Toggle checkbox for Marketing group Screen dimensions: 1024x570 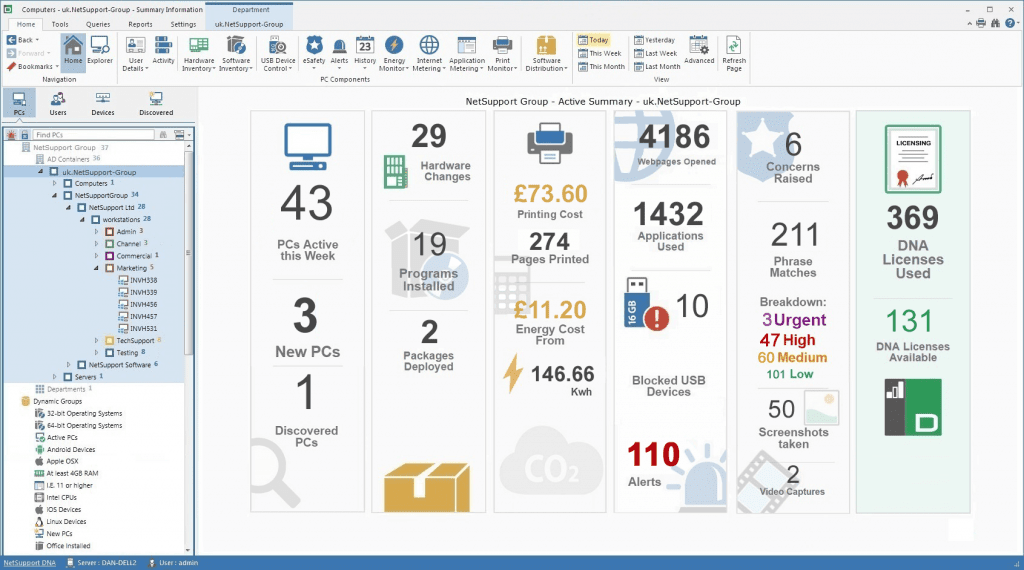[110, 268]
